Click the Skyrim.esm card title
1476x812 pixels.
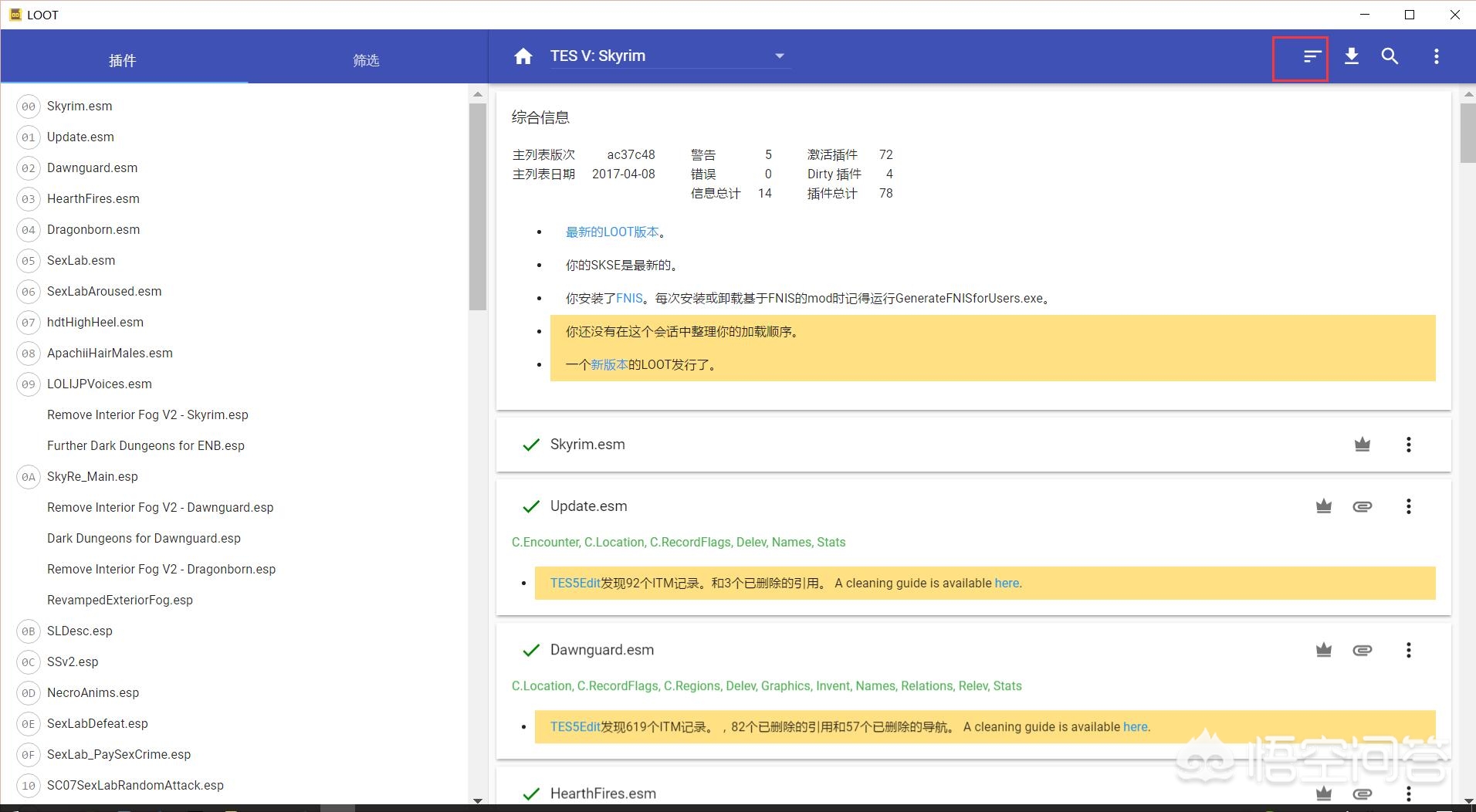(x=587, y=445)
